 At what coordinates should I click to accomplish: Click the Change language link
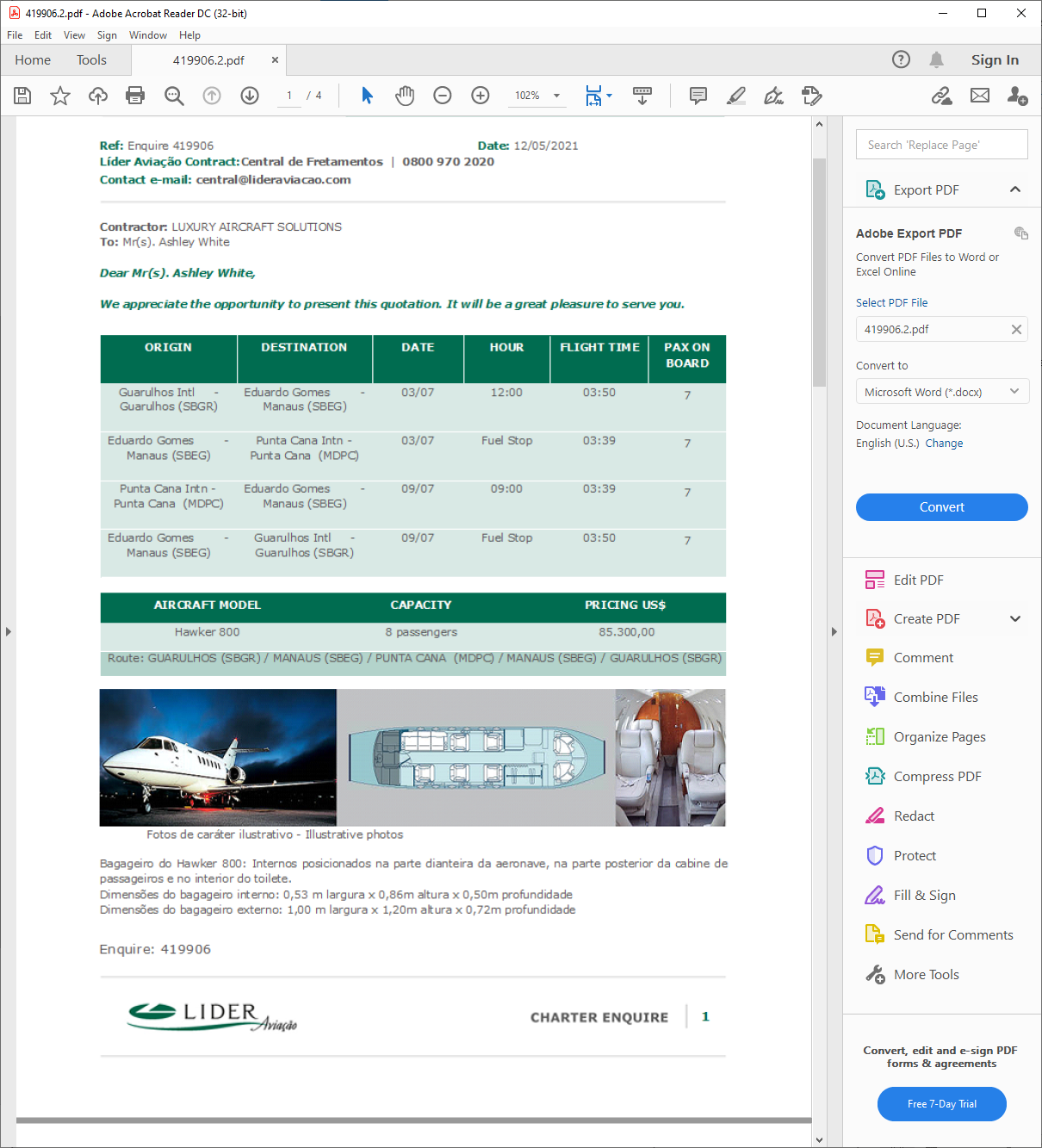click(944, 444)
